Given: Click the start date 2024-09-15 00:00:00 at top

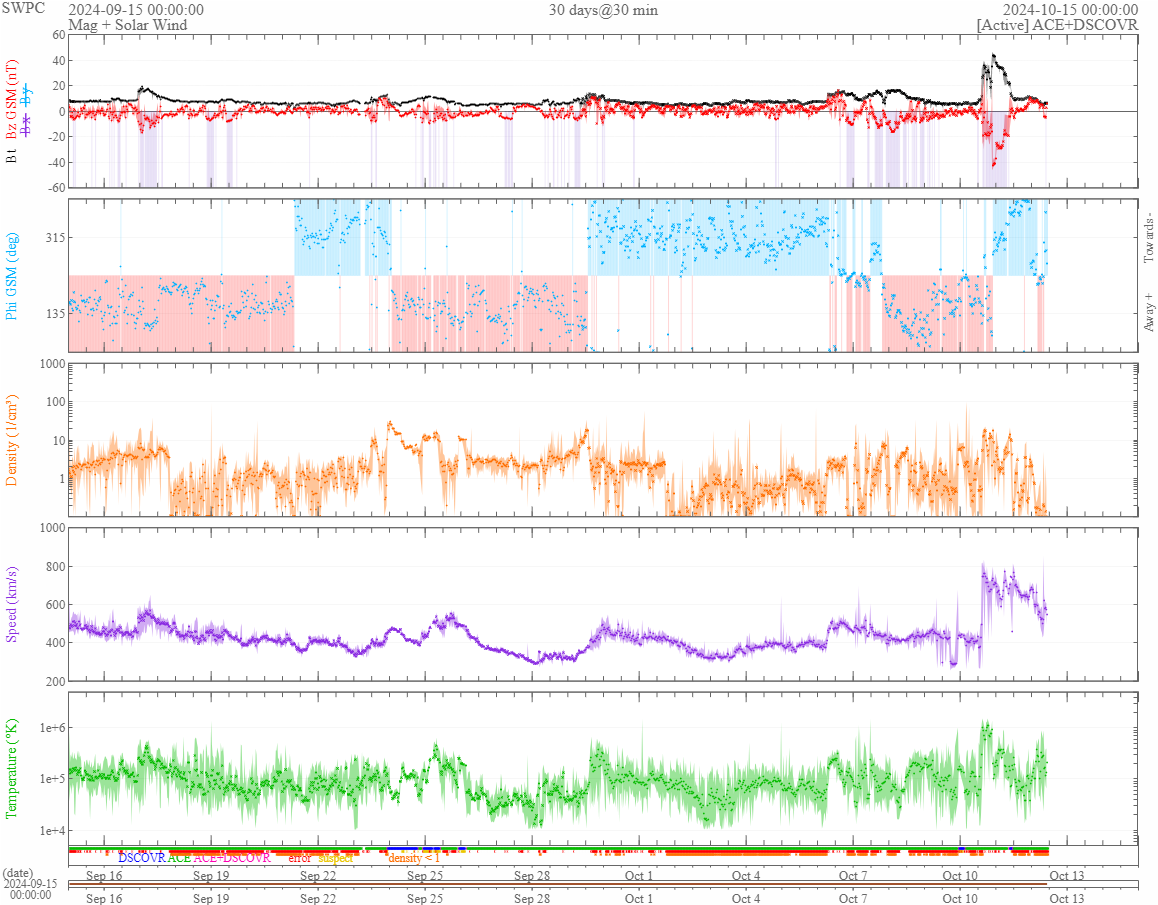Looking at the screenshot, I should point(136,10).
